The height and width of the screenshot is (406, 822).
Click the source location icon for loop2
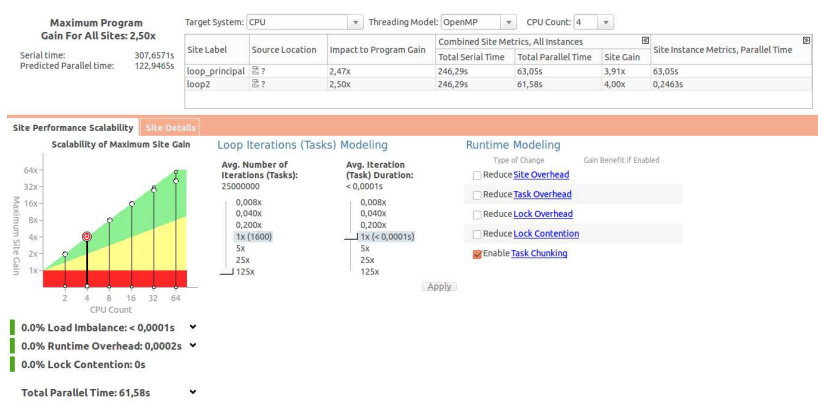[256, 85]
